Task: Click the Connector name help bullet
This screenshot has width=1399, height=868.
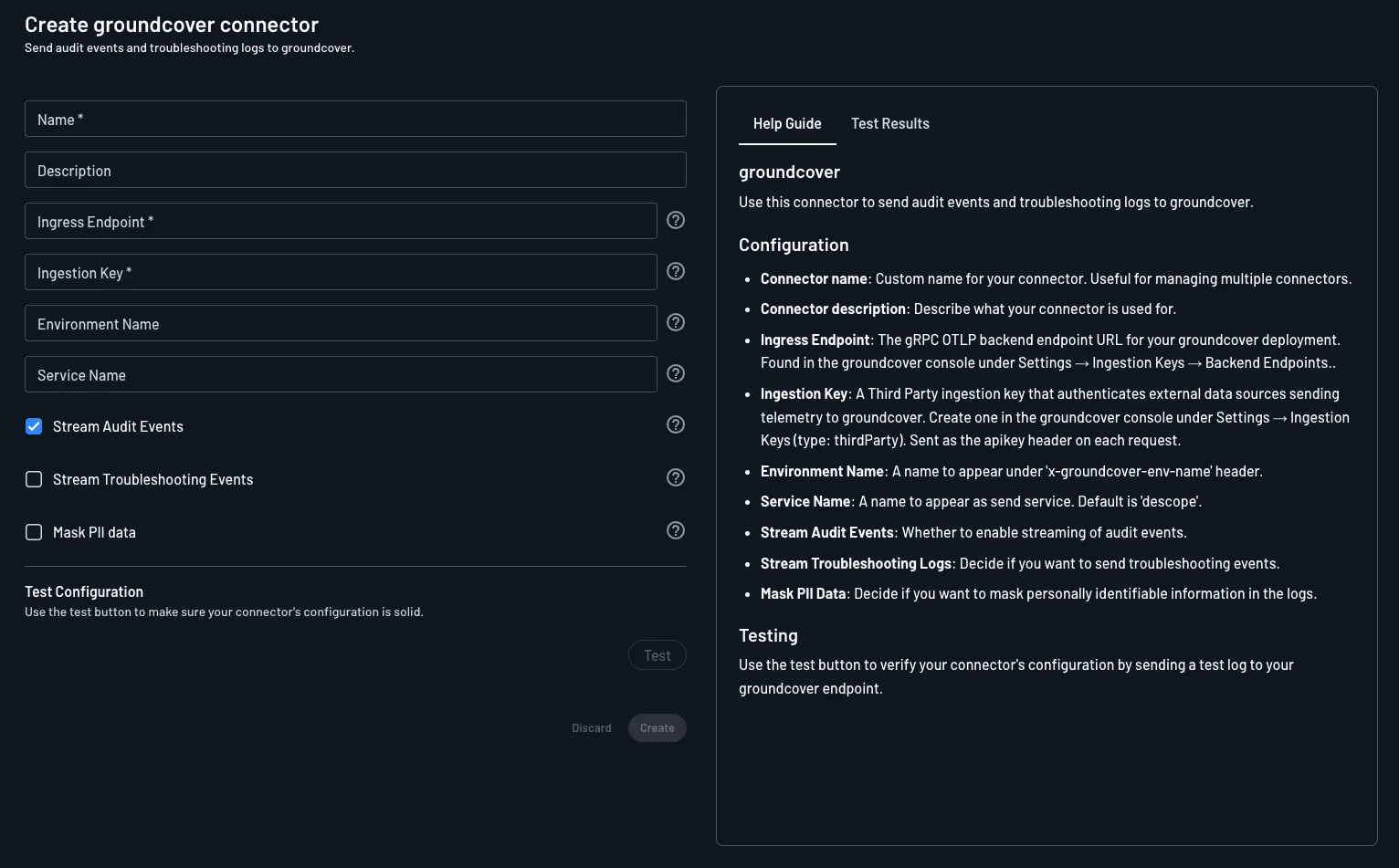Action: 1056,278
